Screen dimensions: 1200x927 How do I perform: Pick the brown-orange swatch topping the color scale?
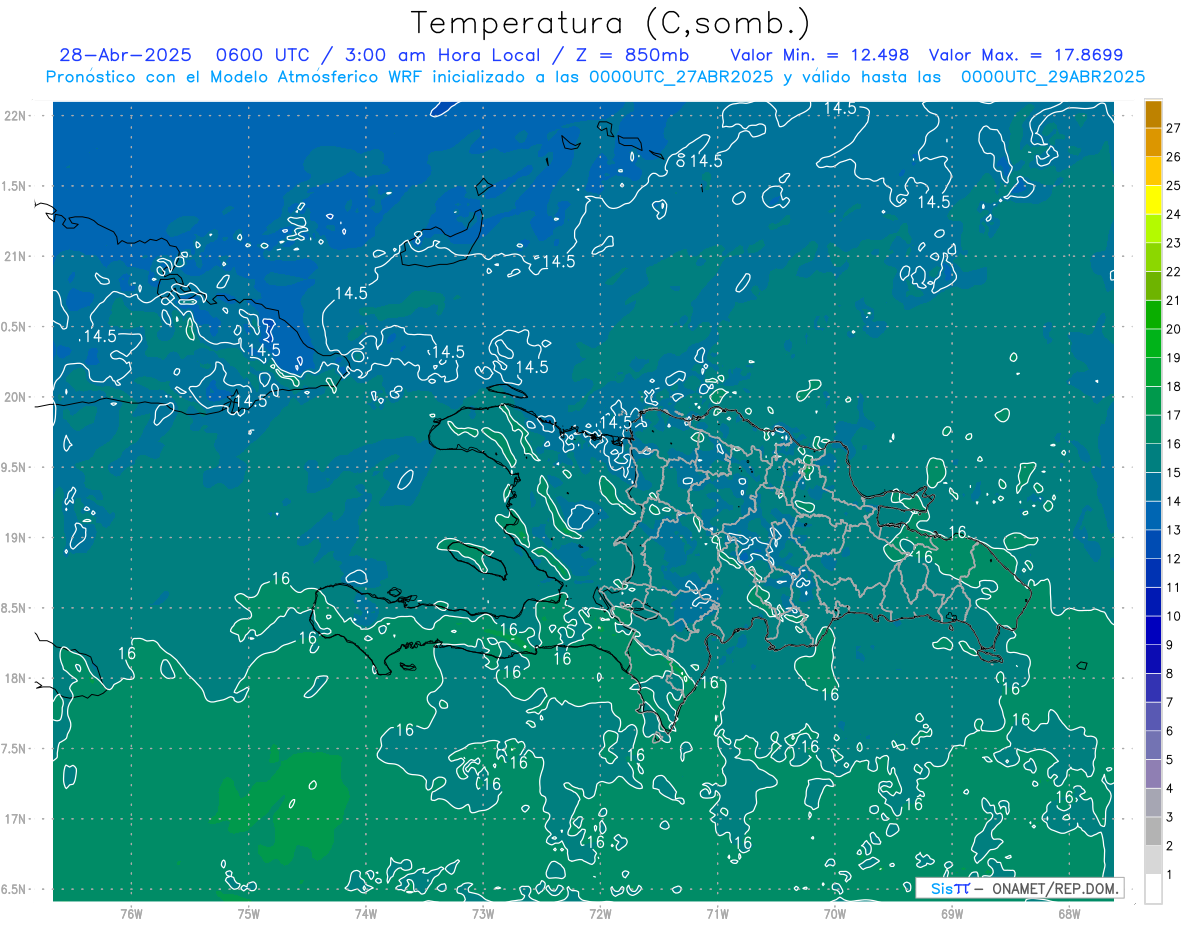(1153, 114)
